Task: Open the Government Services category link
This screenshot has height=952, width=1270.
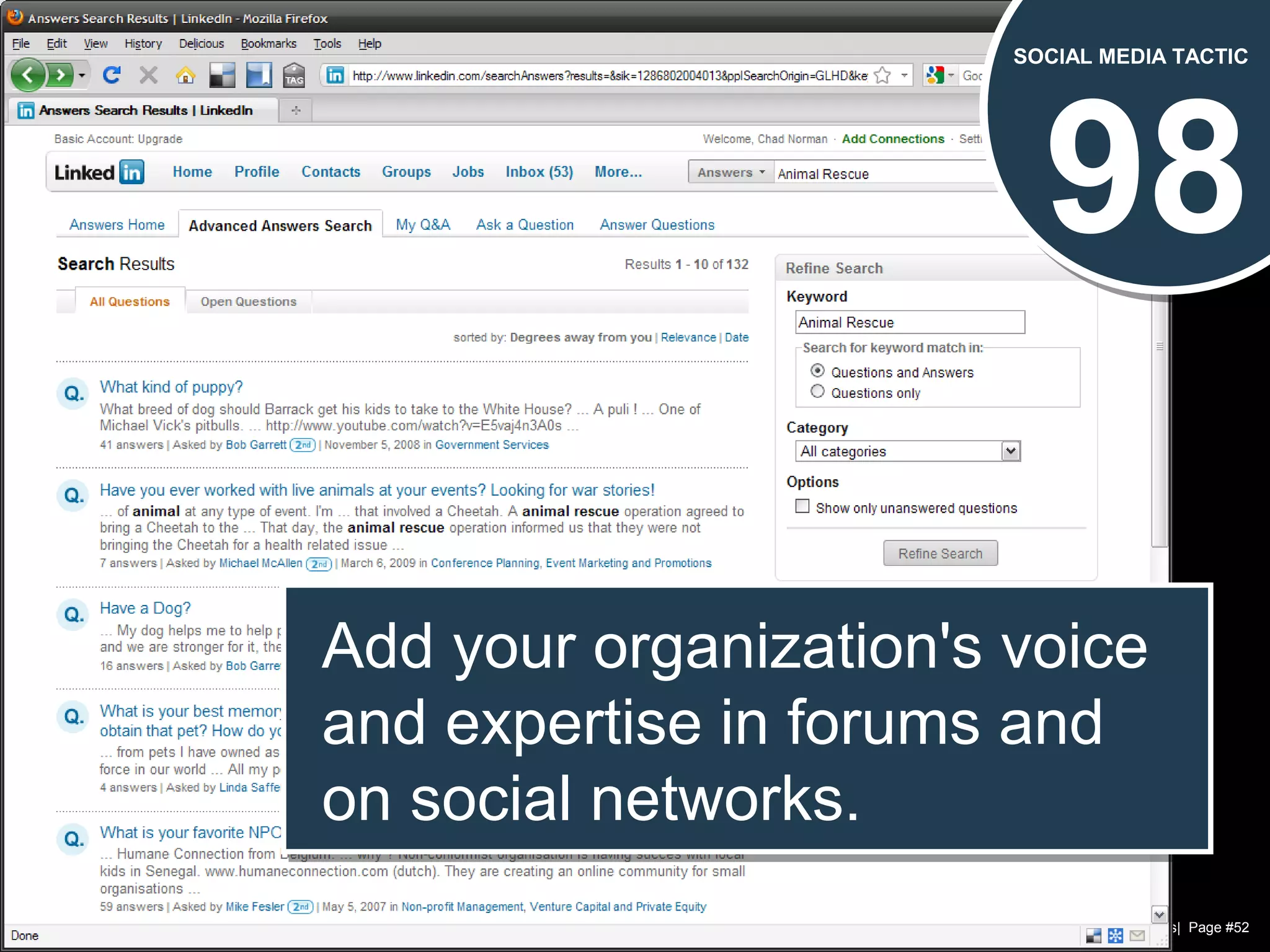Action: 492,444
